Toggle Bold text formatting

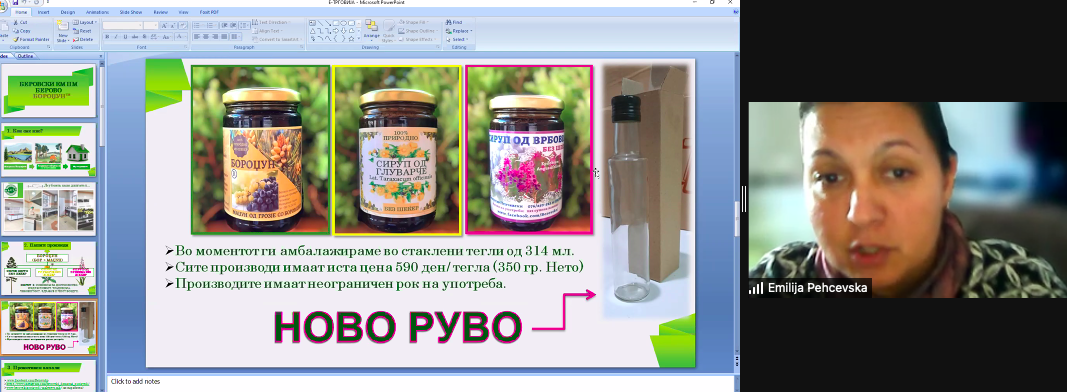(108, 36)
